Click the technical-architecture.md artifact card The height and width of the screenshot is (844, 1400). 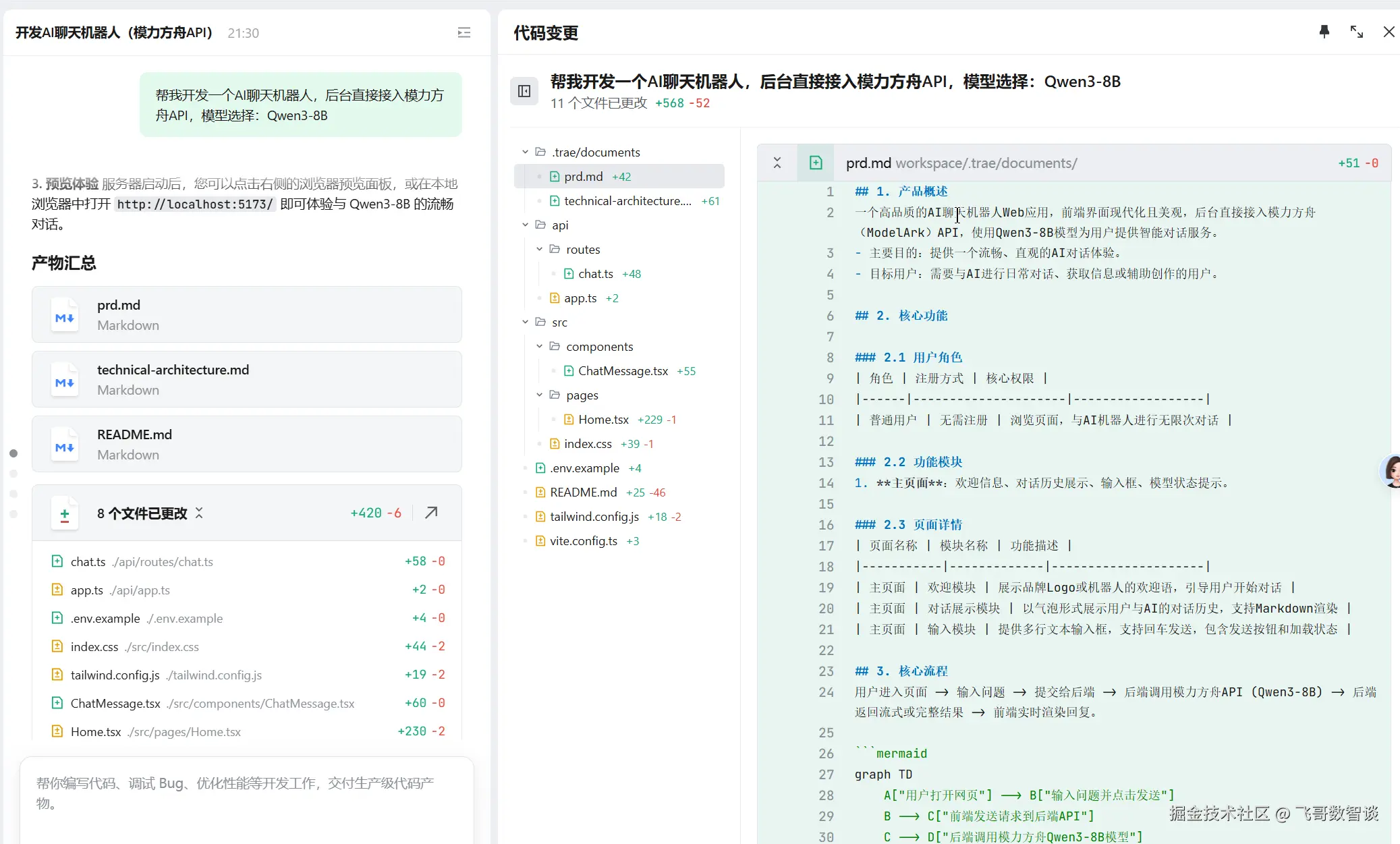247,379
